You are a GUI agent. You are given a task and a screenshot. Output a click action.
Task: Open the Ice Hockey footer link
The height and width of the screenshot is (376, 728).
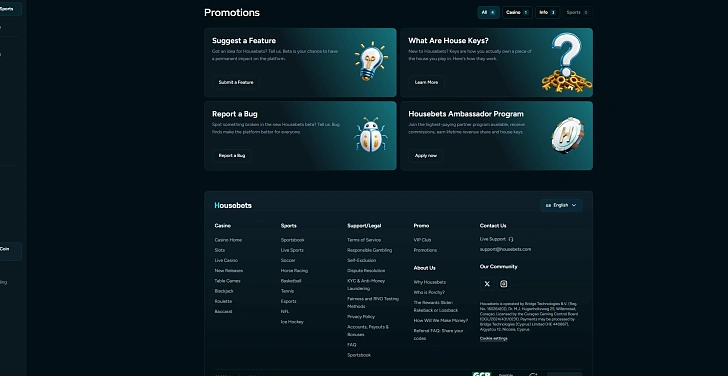click(x=292, y=322)
